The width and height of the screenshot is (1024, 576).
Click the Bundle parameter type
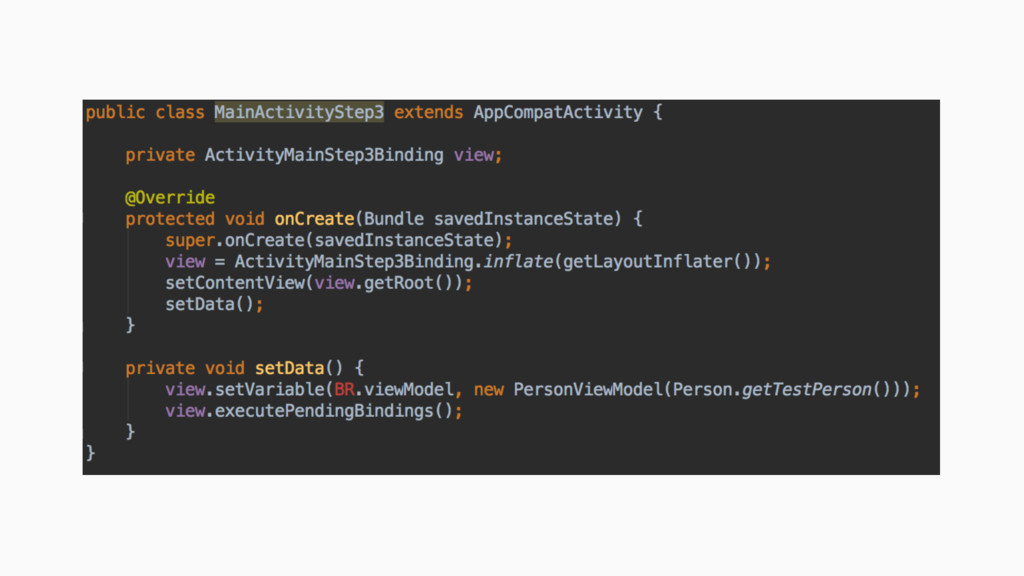pos(394,219)
